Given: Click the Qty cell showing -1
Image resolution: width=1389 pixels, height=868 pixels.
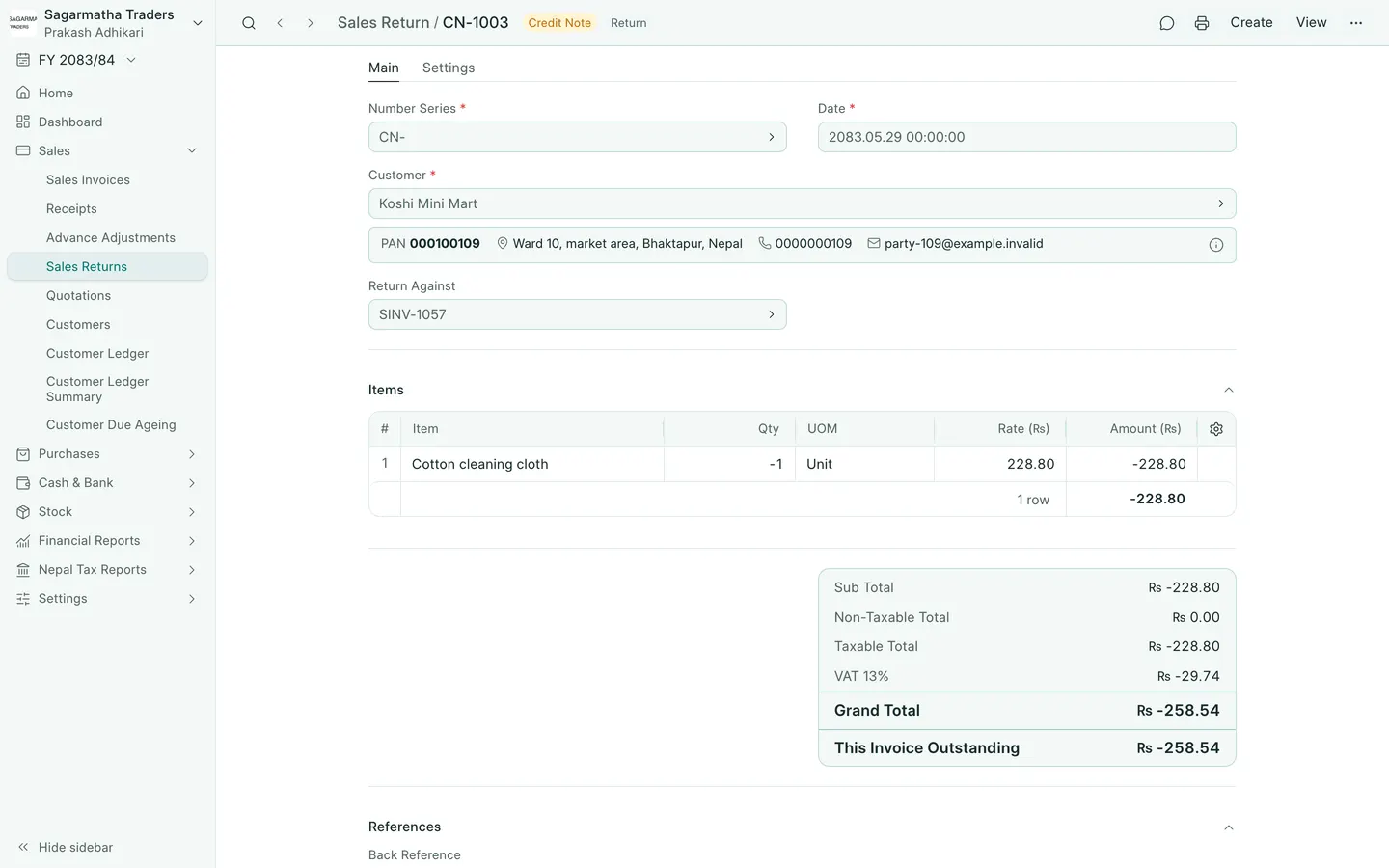Looking at the screenshot, I should 729,464.
